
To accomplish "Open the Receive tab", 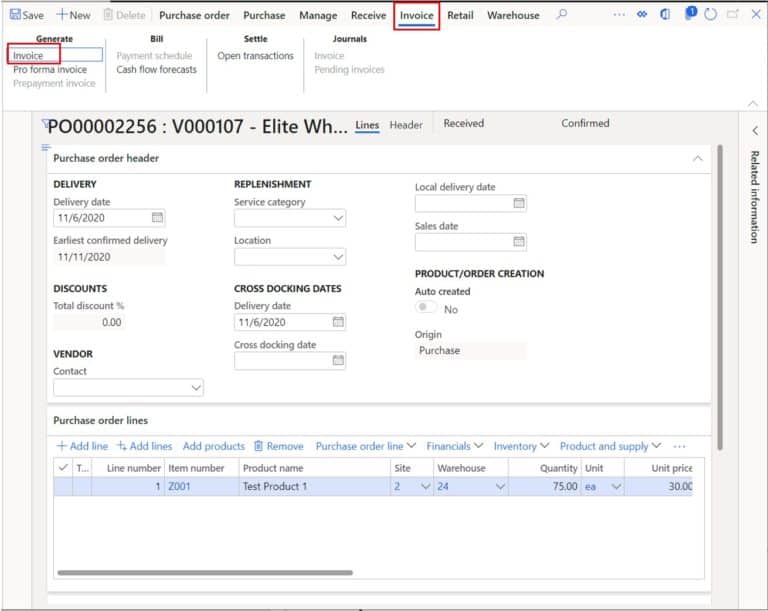I will click(x=368, y=15).
